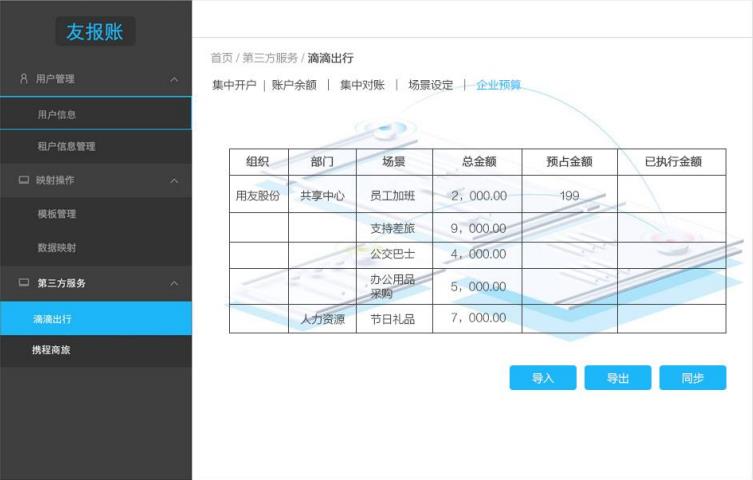Open 用户信息 in the sidebar
This screenshot has height=480, width=753.
coord(96,114)
